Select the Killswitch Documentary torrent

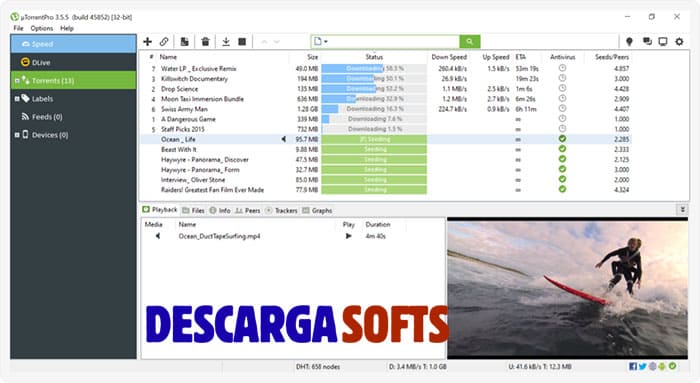(x=194, y=79)
